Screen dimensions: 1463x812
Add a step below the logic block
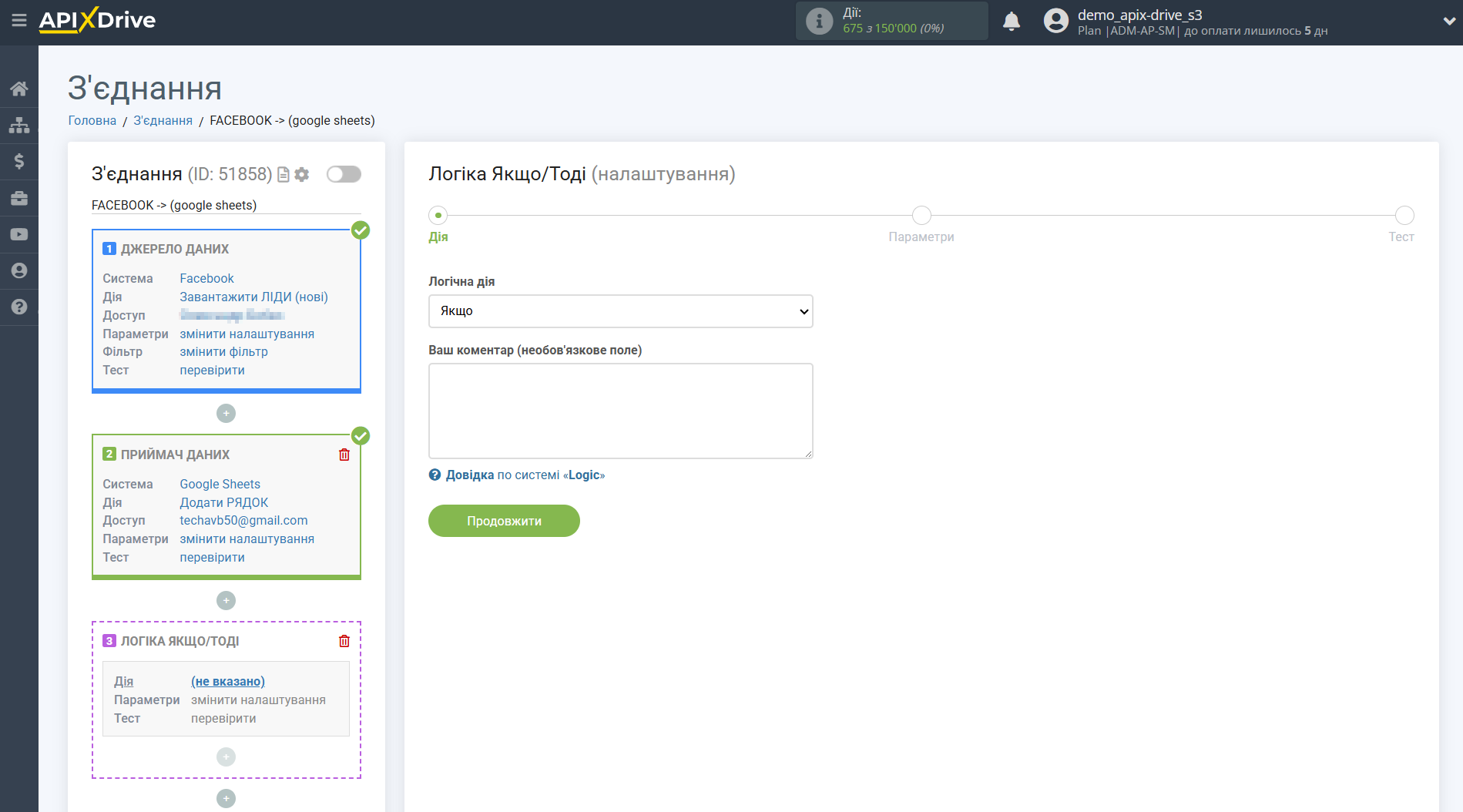pos(226,799)
